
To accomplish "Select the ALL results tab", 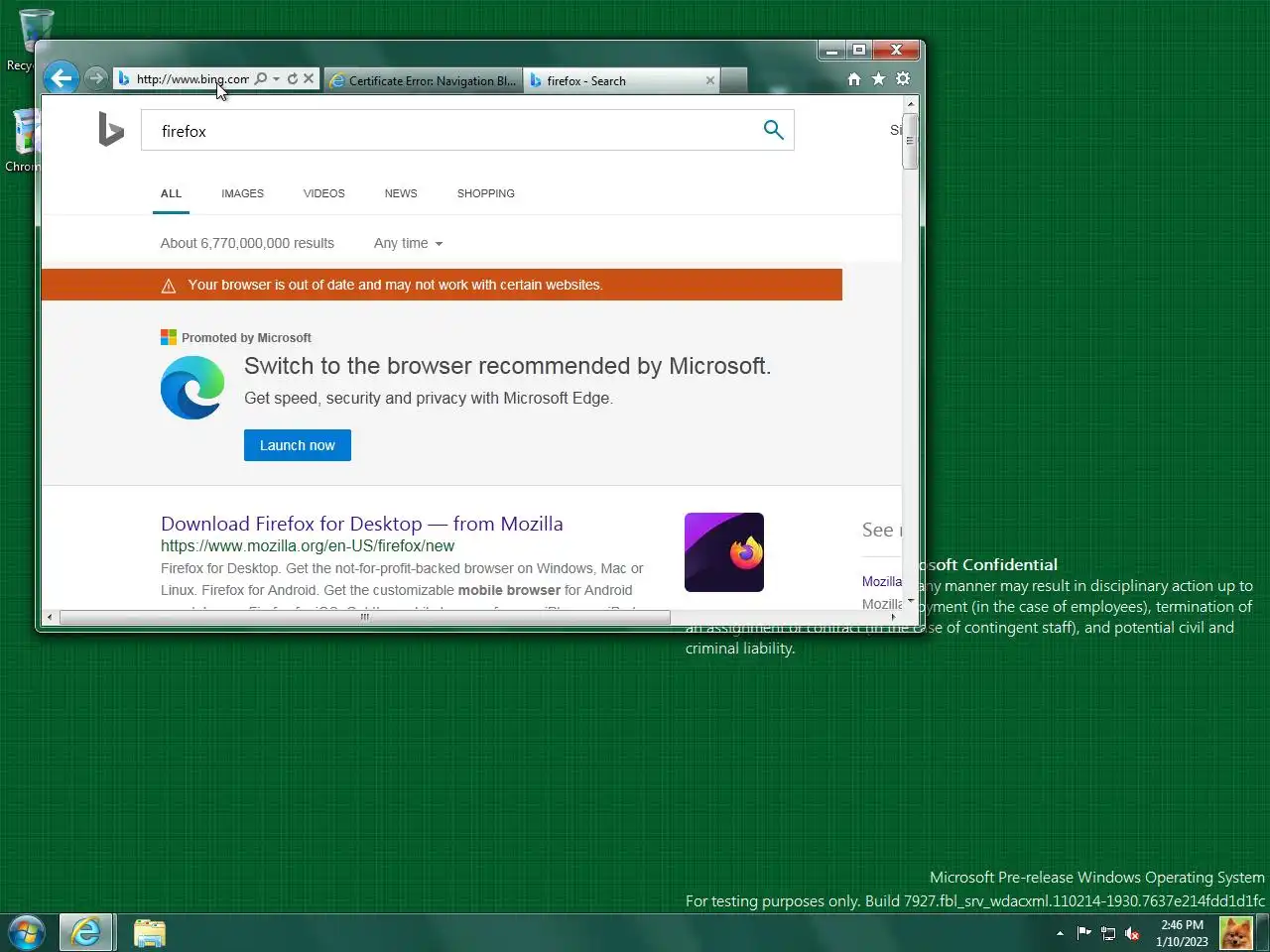I will point(171,193).
